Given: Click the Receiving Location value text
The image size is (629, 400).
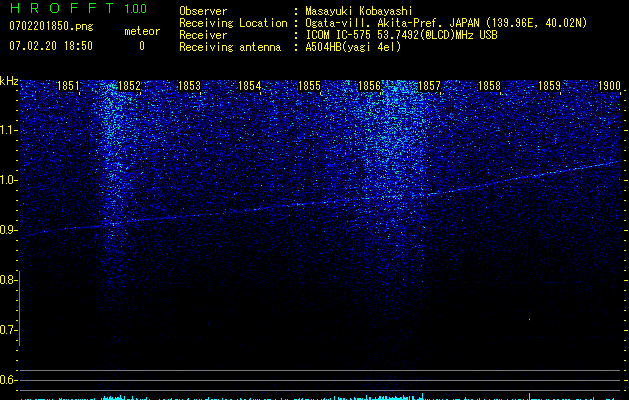Looking at the screenshot, I should click(x=446, y=23).
